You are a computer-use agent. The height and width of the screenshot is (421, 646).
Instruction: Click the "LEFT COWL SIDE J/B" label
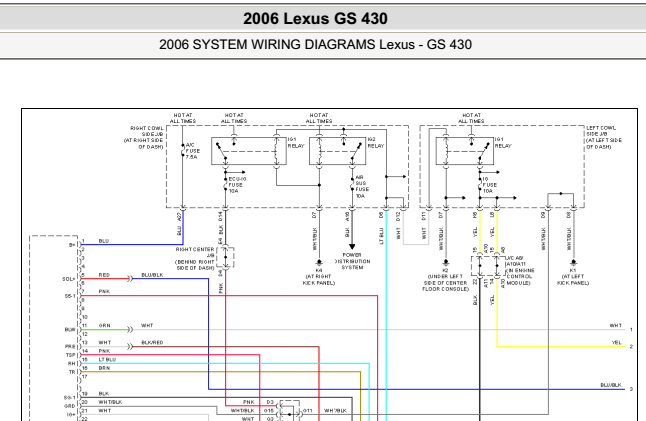pyautogui.click(x=604, y=138)
